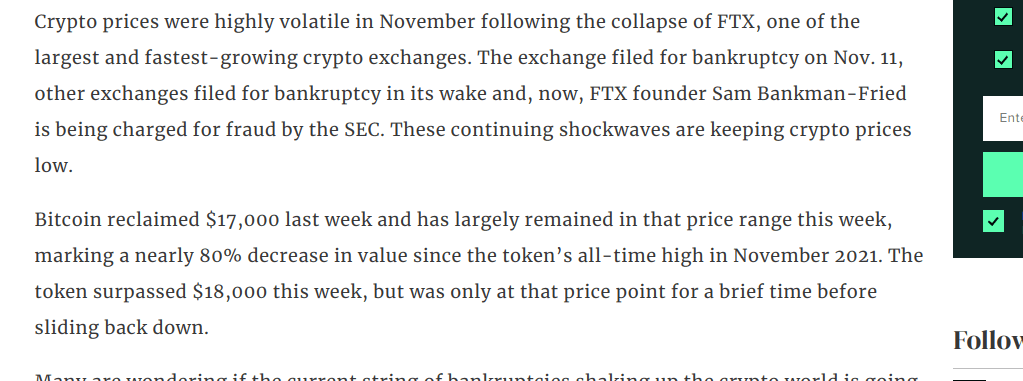Click the green subscribe button
The height and width of the screenshot is (381, 1023).
pyautogui.click(x=1003, y=174)
